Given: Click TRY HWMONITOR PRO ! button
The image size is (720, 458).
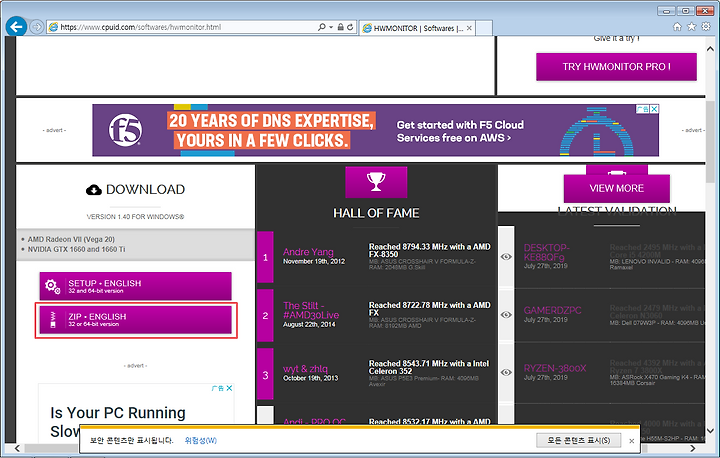Looking at the screenshot, I should pyautogui.click(x=616, y=67).
